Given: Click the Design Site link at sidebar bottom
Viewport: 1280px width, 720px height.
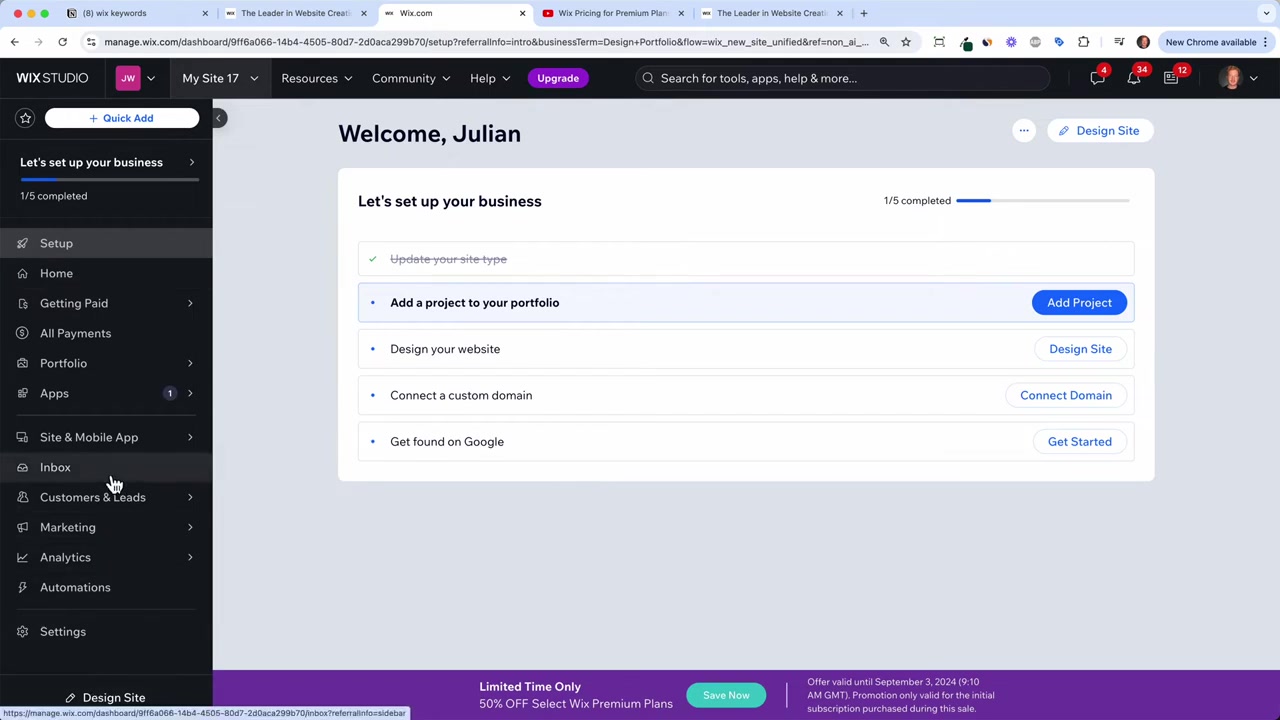Looking at the screenshot, I should click(106, 697).
